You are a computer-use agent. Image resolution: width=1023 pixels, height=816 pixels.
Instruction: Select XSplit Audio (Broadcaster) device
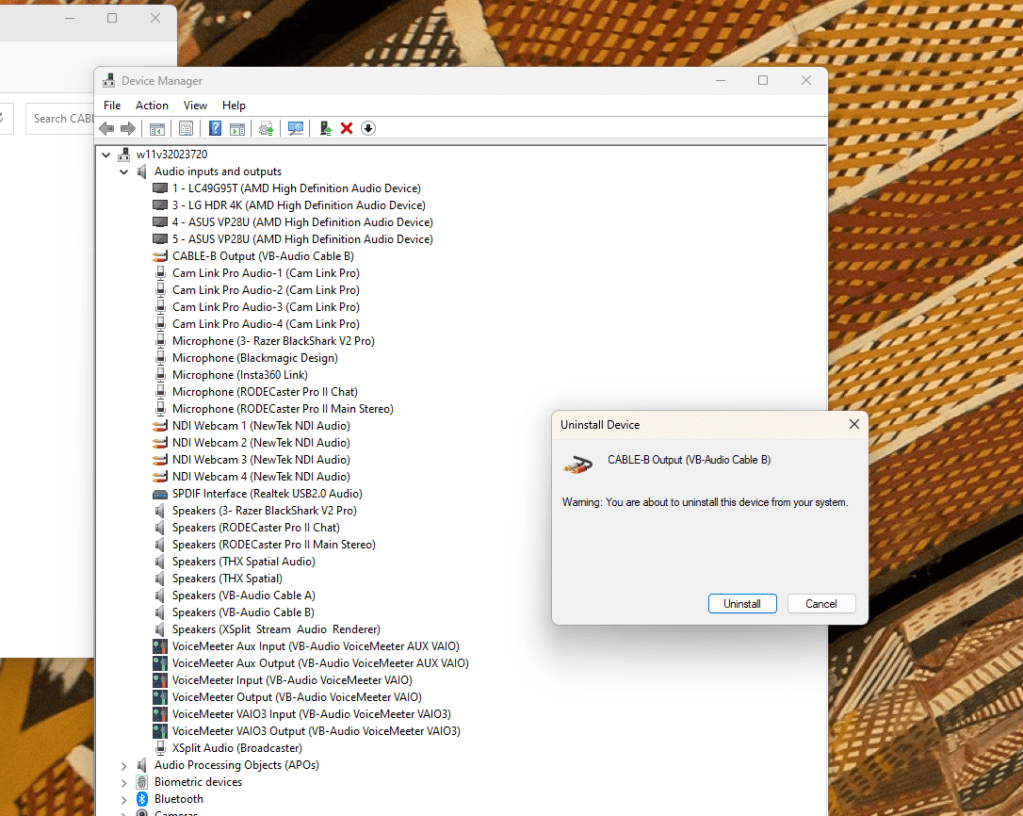237,748
